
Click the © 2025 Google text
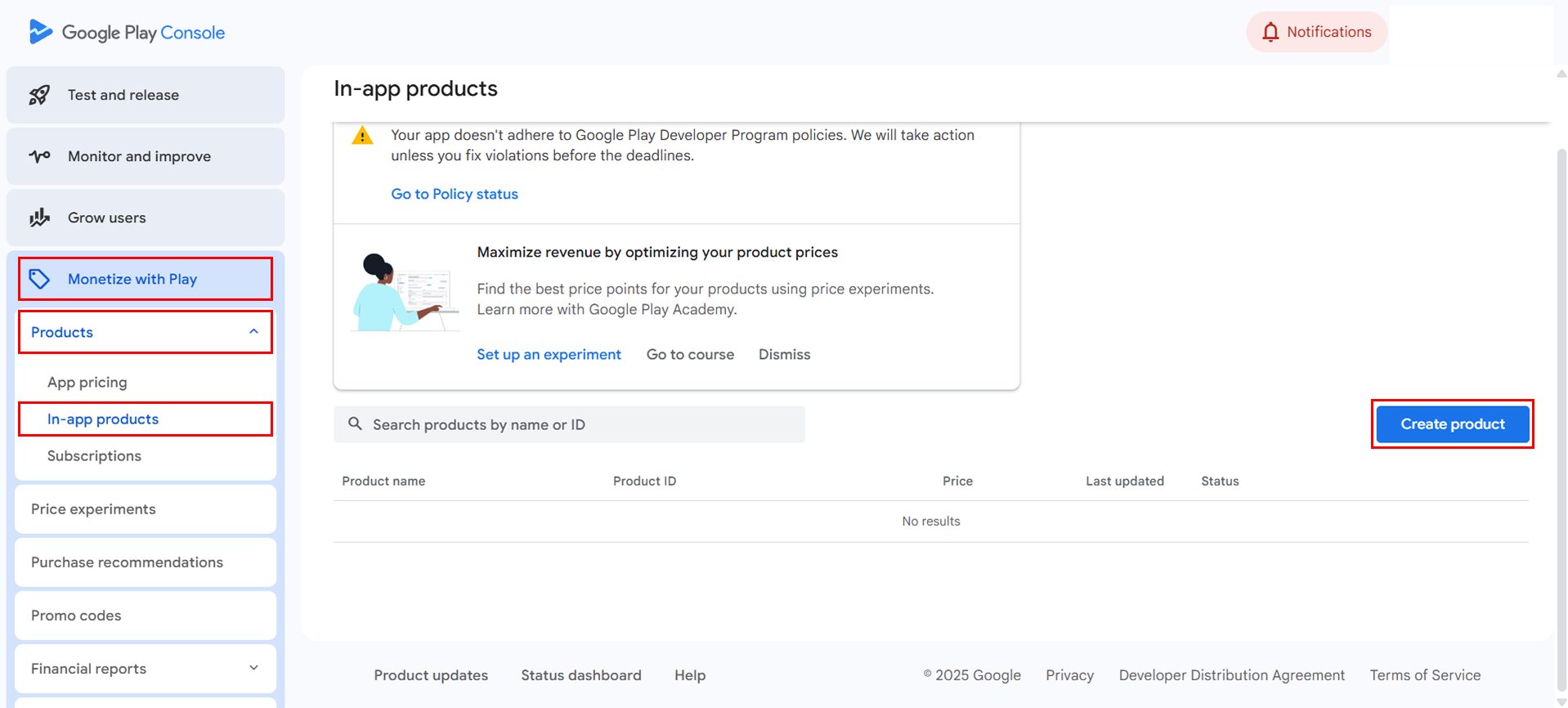pos(972,675)
